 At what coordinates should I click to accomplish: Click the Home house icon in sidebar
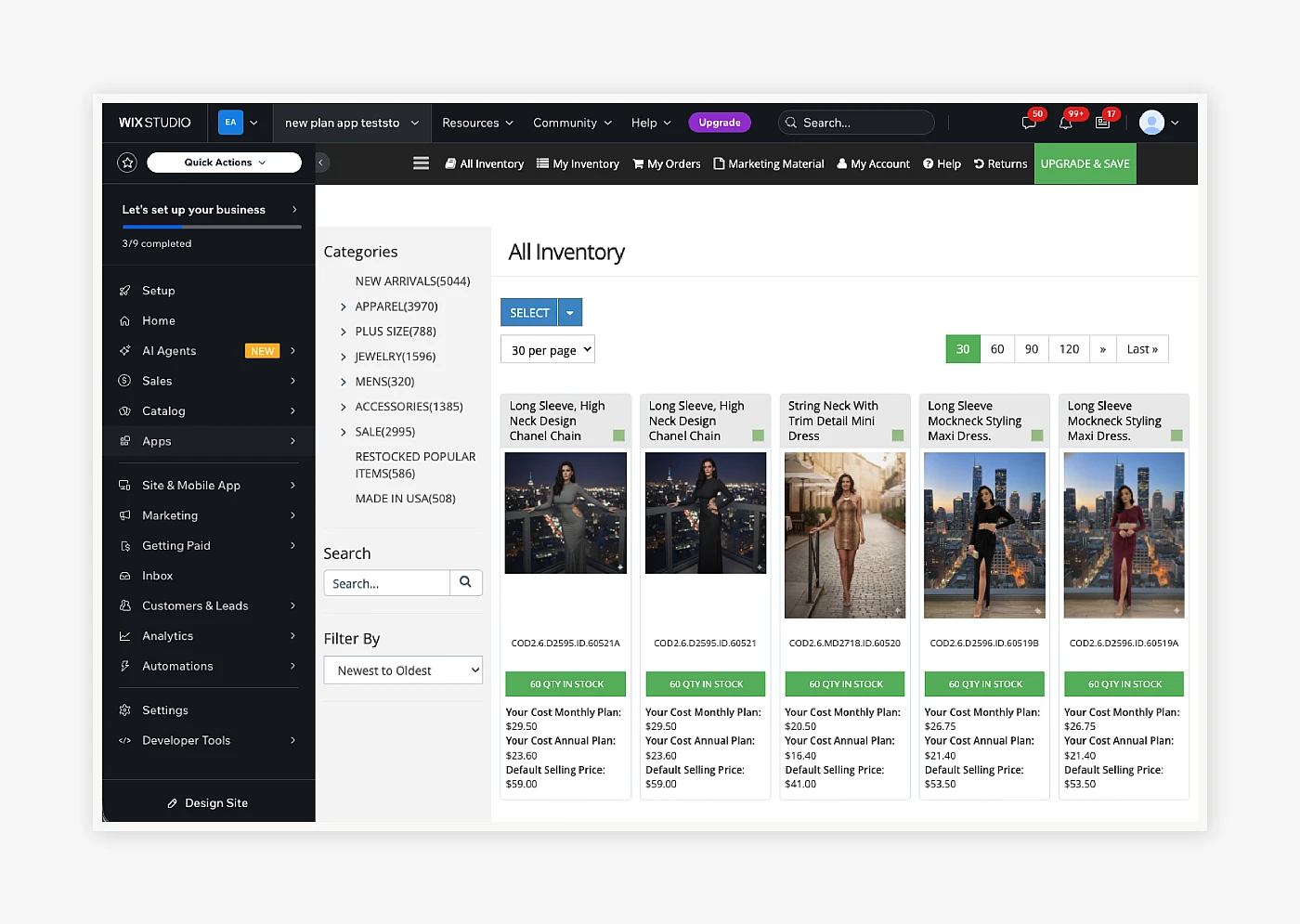point(125,320)
